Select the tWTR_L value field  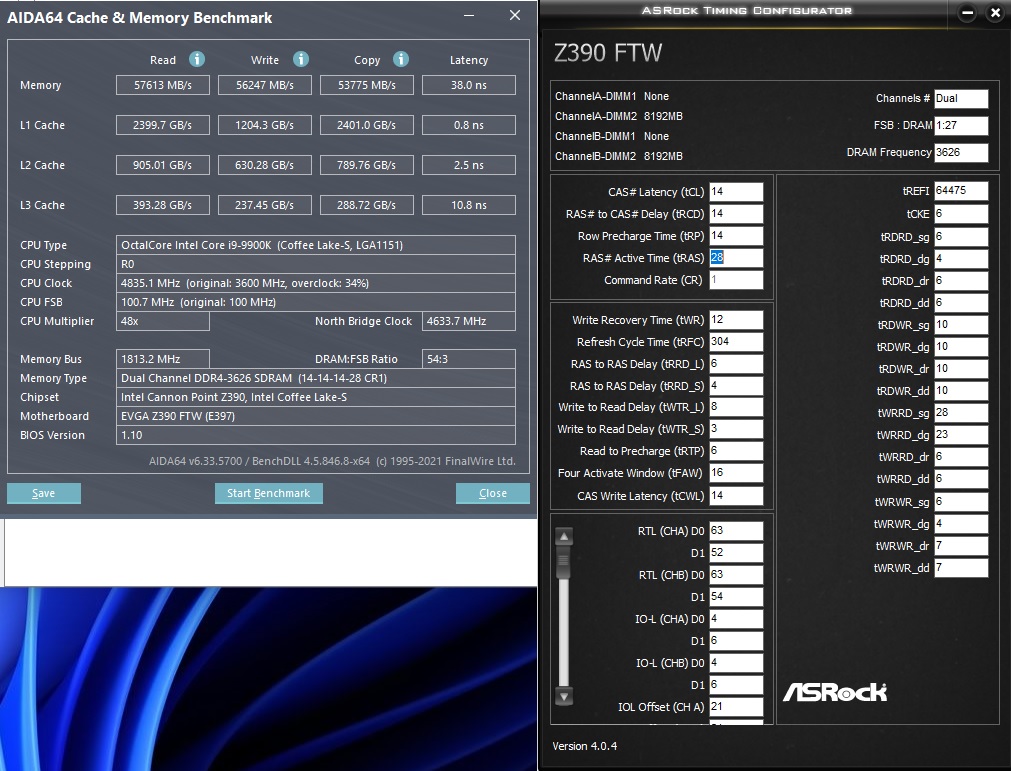pos(736,407)
